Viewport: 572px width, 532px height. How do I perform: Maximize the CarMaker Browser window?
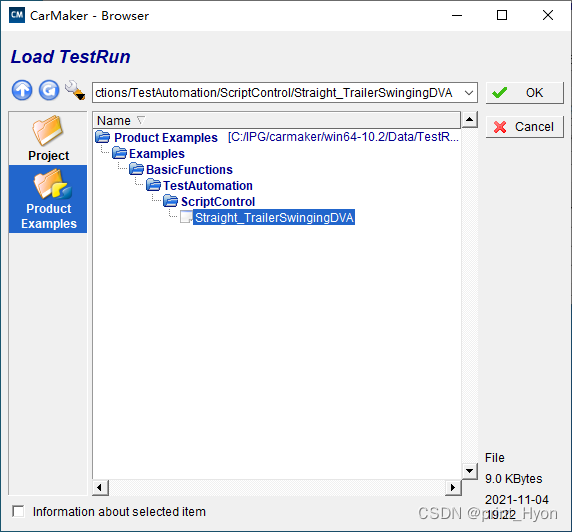tap(502, 15)
